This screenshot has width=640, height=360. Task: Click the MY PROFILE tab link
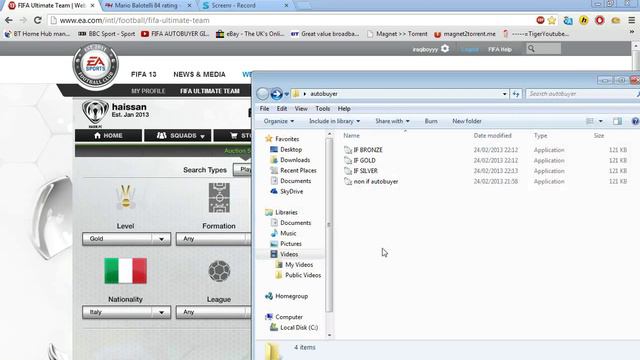148,91
